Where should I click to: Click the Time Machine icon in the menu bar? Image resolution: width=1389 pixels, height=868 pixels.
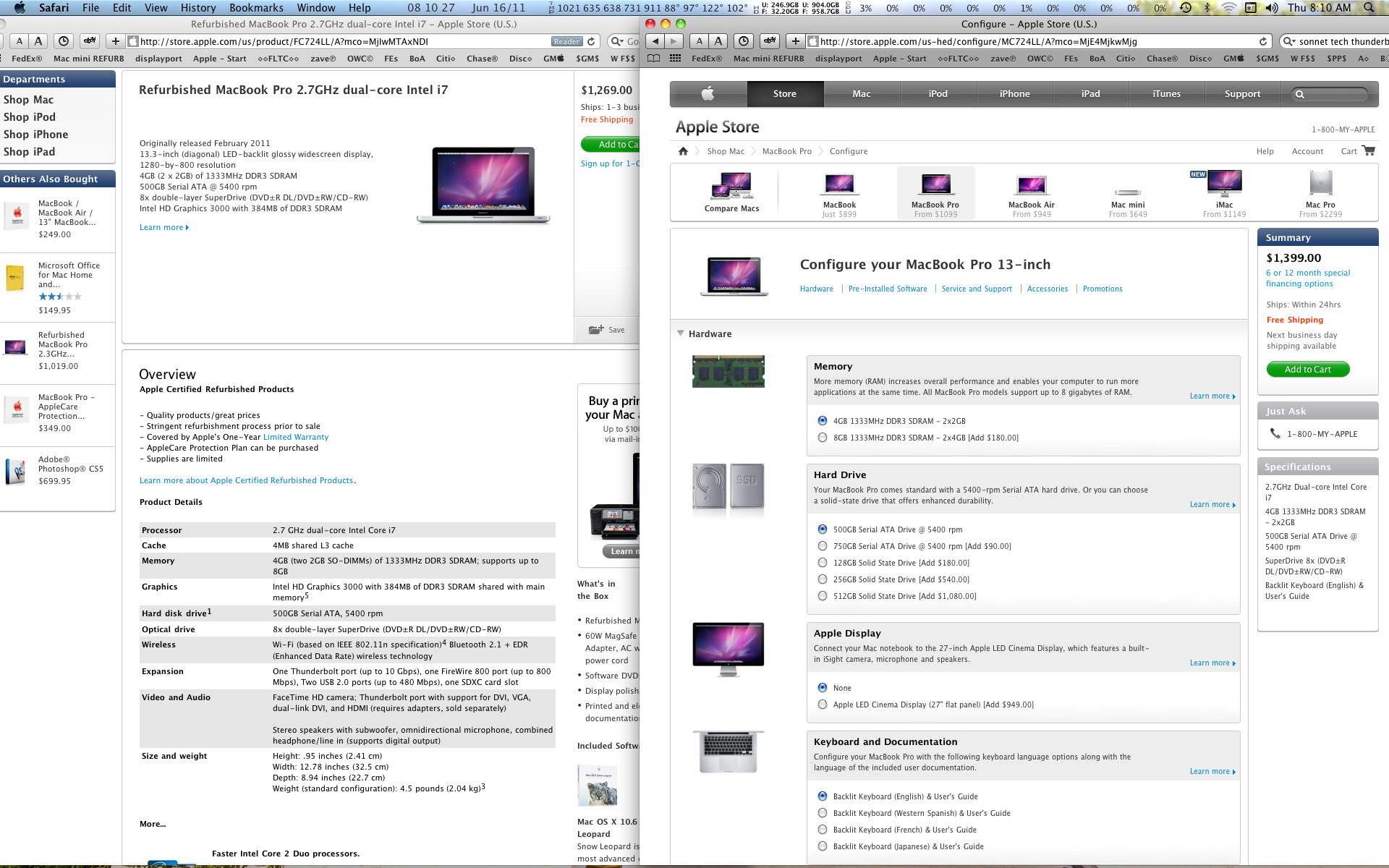click(x=1186, y=7)
